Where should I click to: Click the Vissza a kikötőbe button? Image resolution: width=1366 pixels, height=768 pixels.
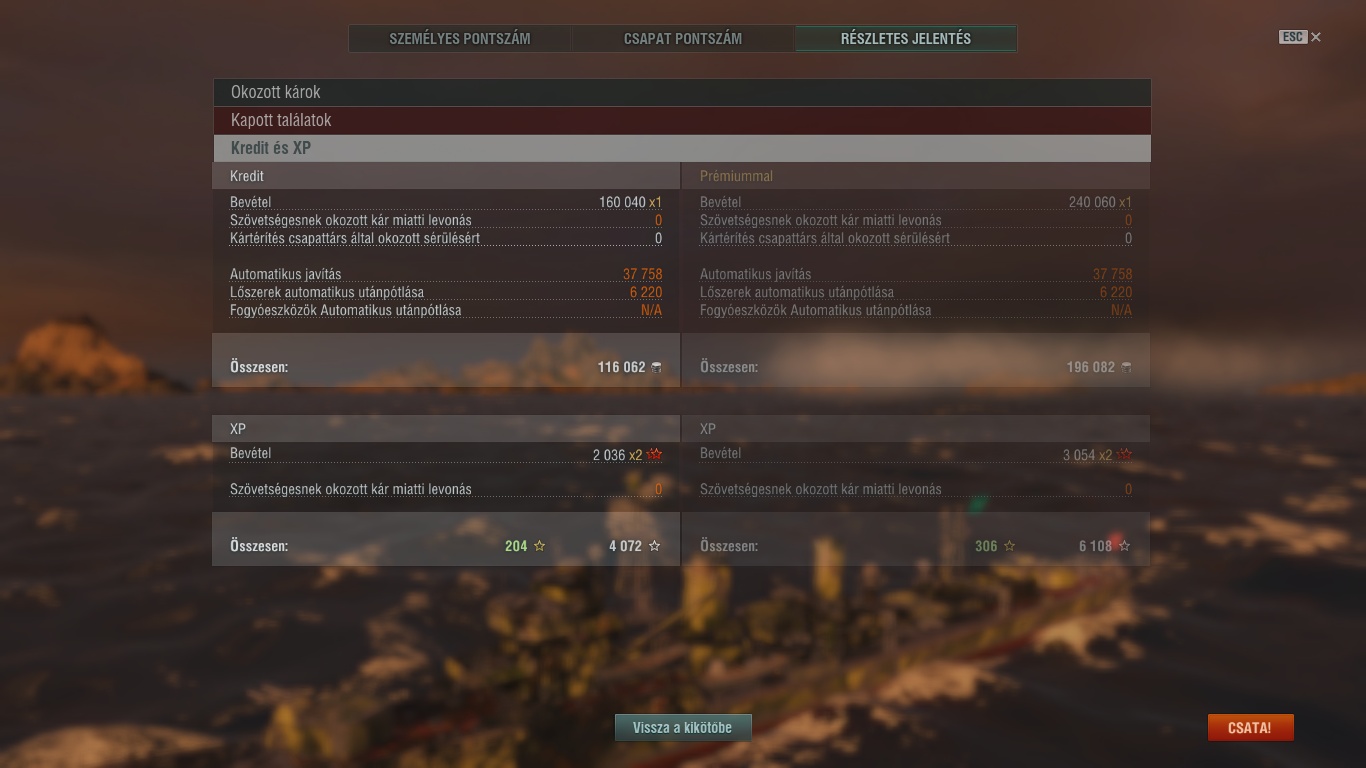[x=683, y=728]
